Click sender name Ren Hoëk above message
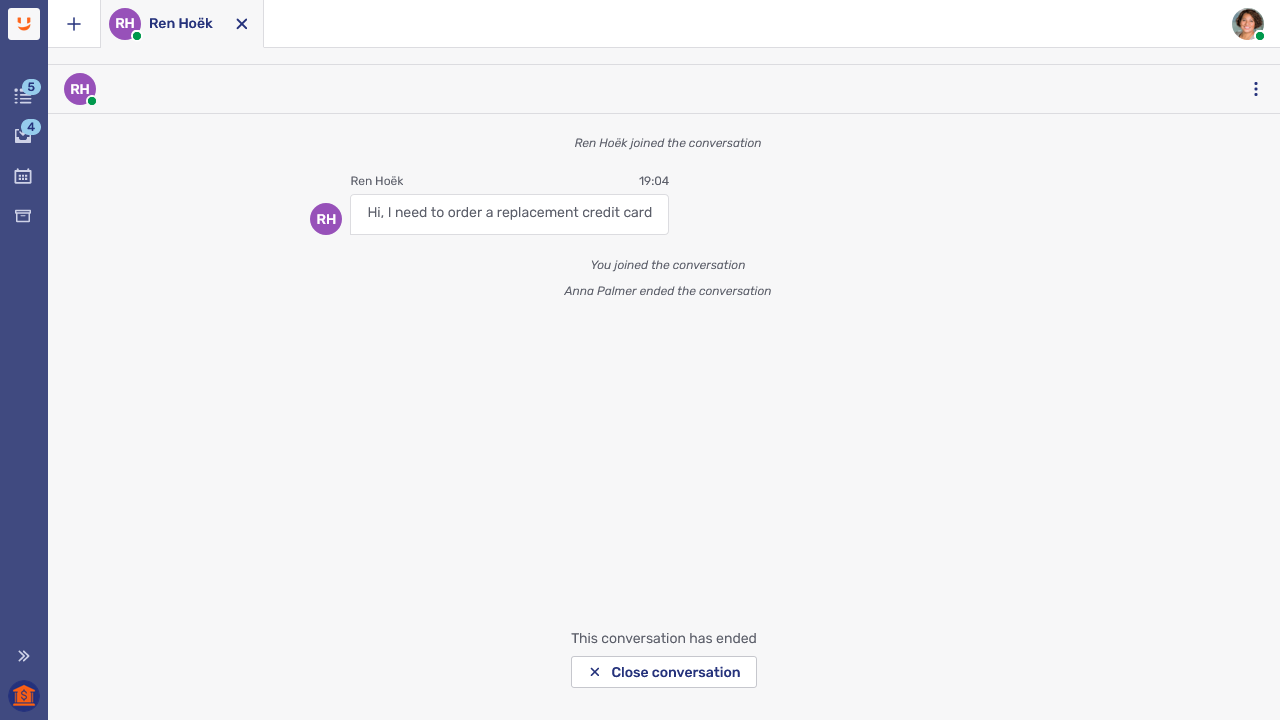The image size is (1280, 720). (377, 181)
